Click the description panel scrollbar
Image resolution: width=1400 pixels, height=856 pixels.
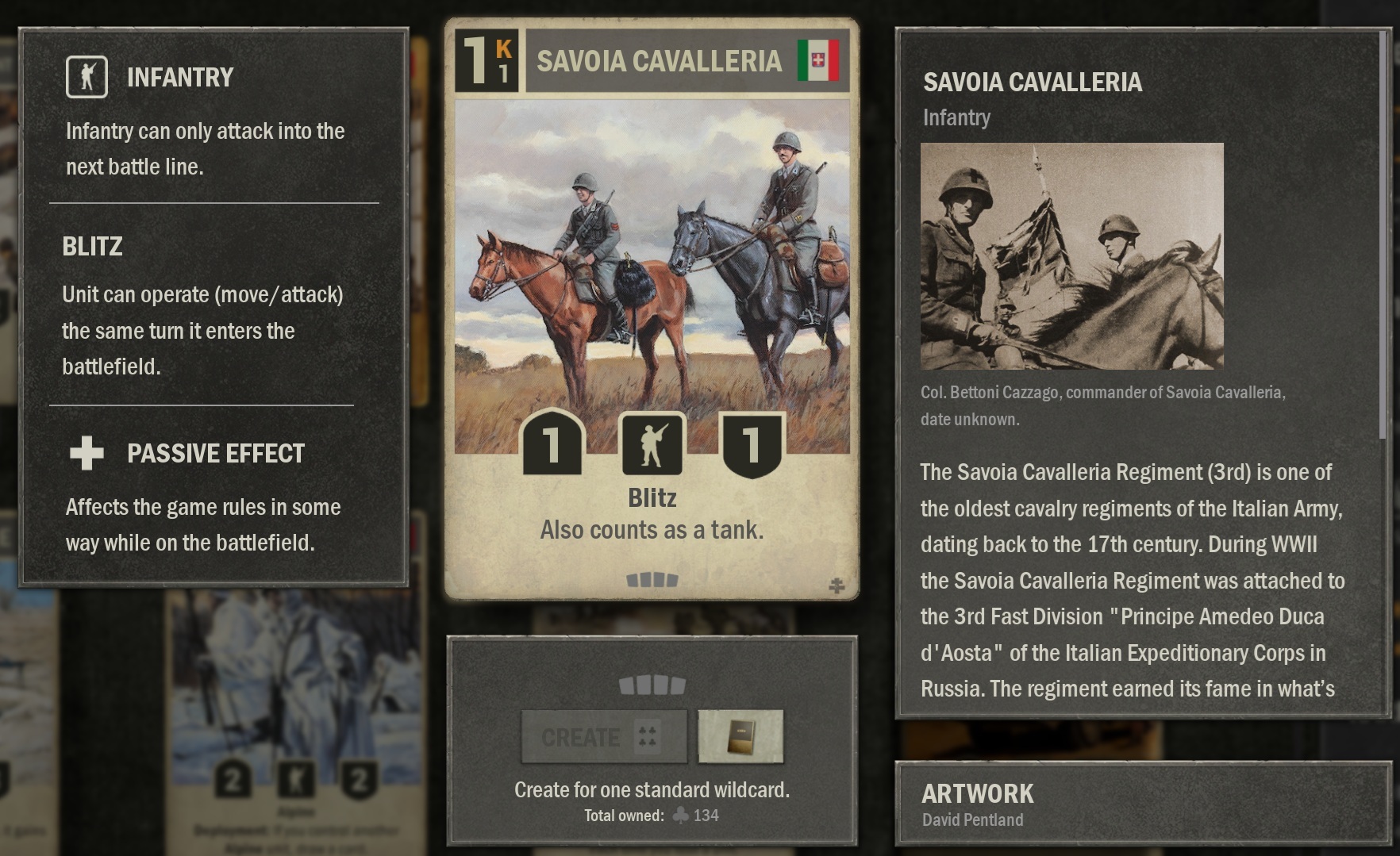(x=1383, y=238)
